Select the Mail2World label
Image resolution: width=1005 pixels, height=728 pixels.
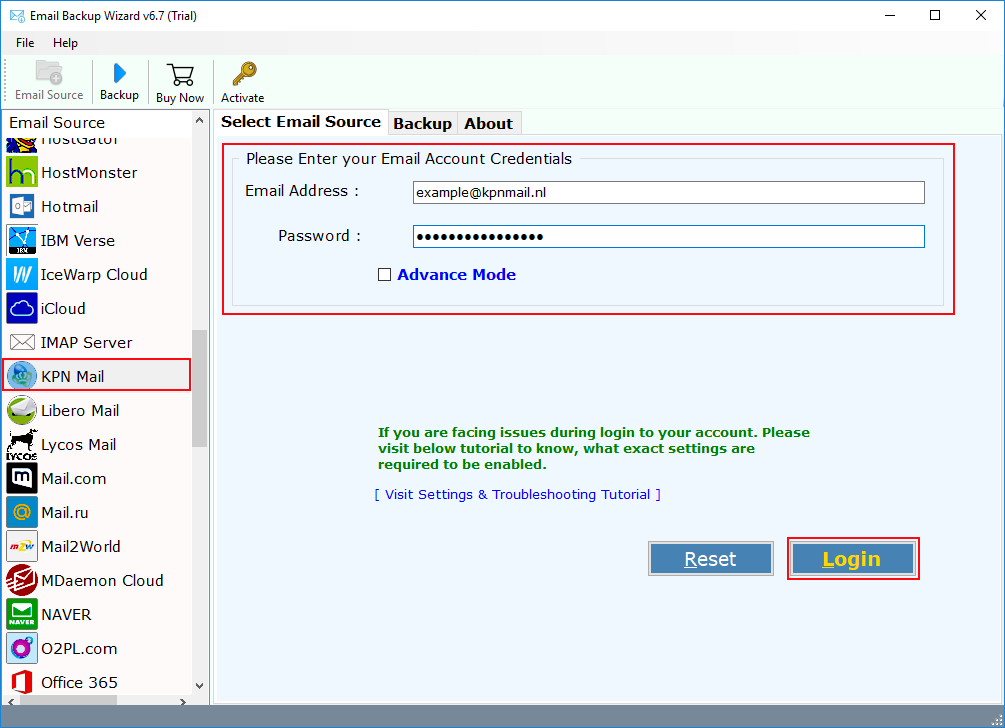coord(81,547)
